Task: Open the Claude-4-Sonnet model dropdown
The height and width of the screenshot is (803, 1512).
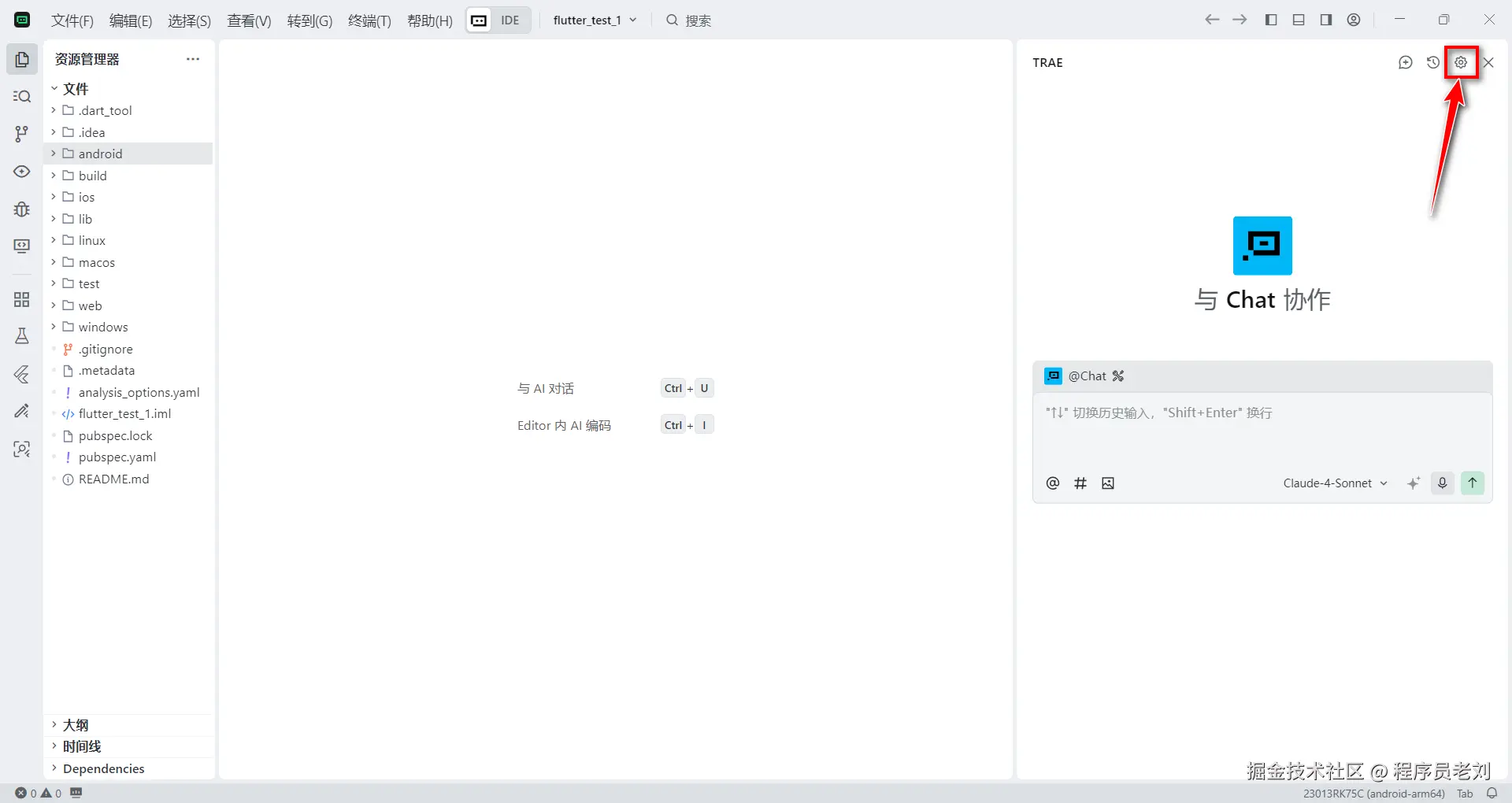Action: [x=1335, y=483]
